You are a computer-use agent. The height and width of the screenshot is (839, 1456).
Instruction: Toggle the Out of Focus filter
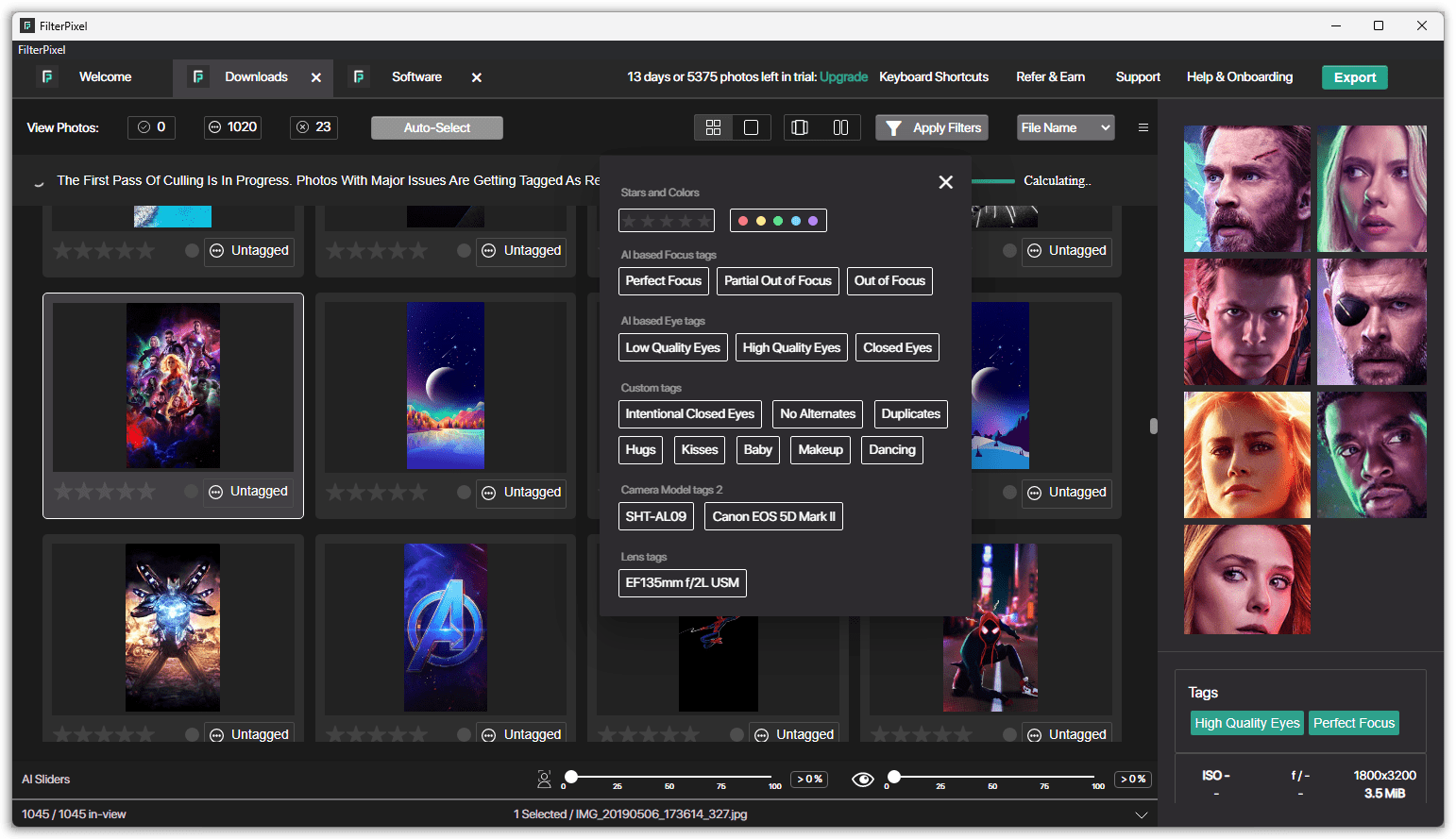coord(889,281)
